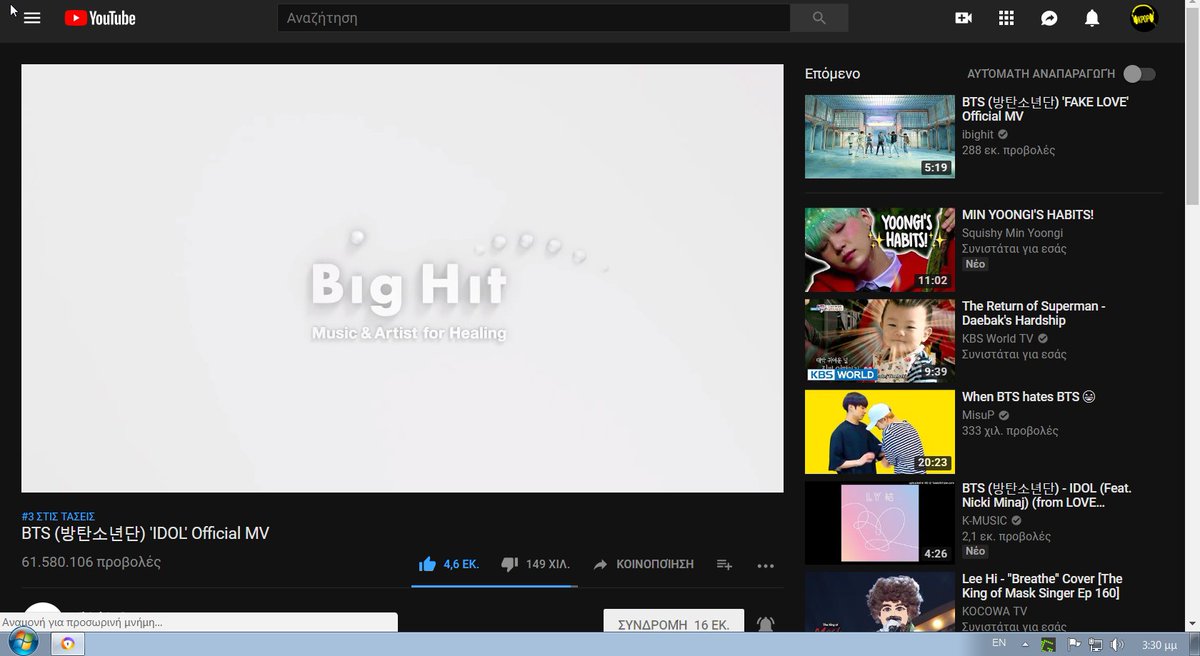Click the 149 ΧΙΛ. dislike count

pyautogui.click(x=548, y=564)
